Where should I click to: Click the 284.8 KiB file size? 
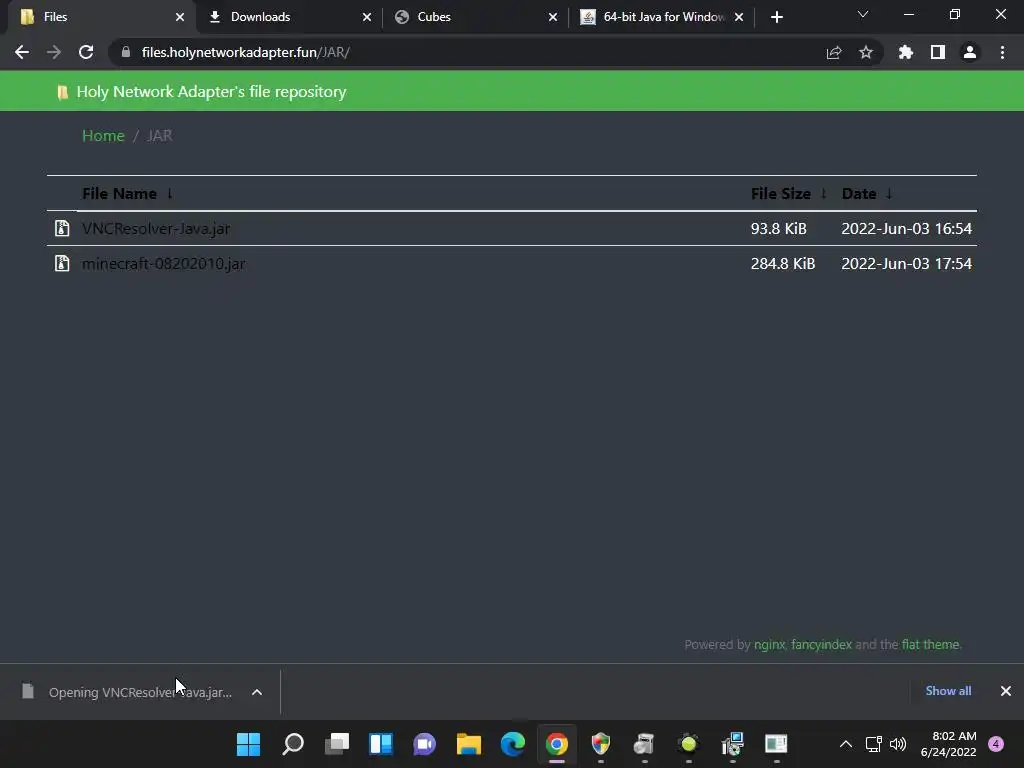[782, 263]
